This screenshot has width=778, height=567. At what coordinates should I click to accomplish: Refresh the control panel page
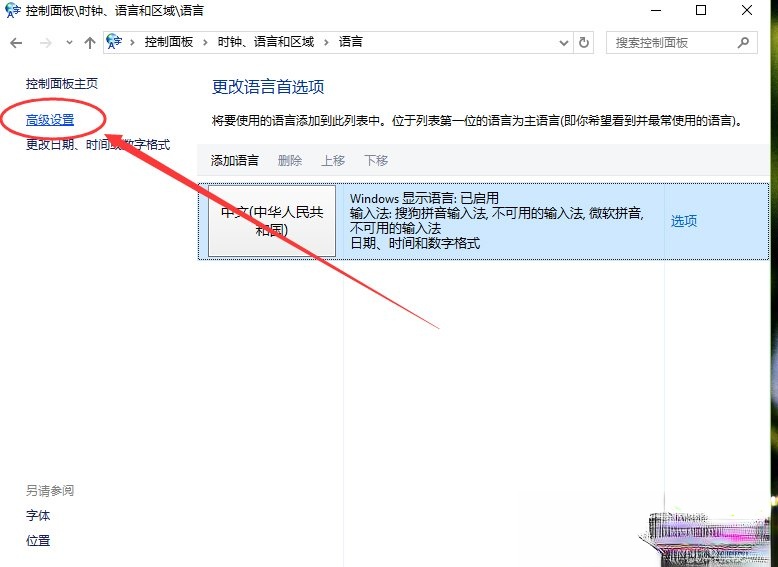click(584, 43)
